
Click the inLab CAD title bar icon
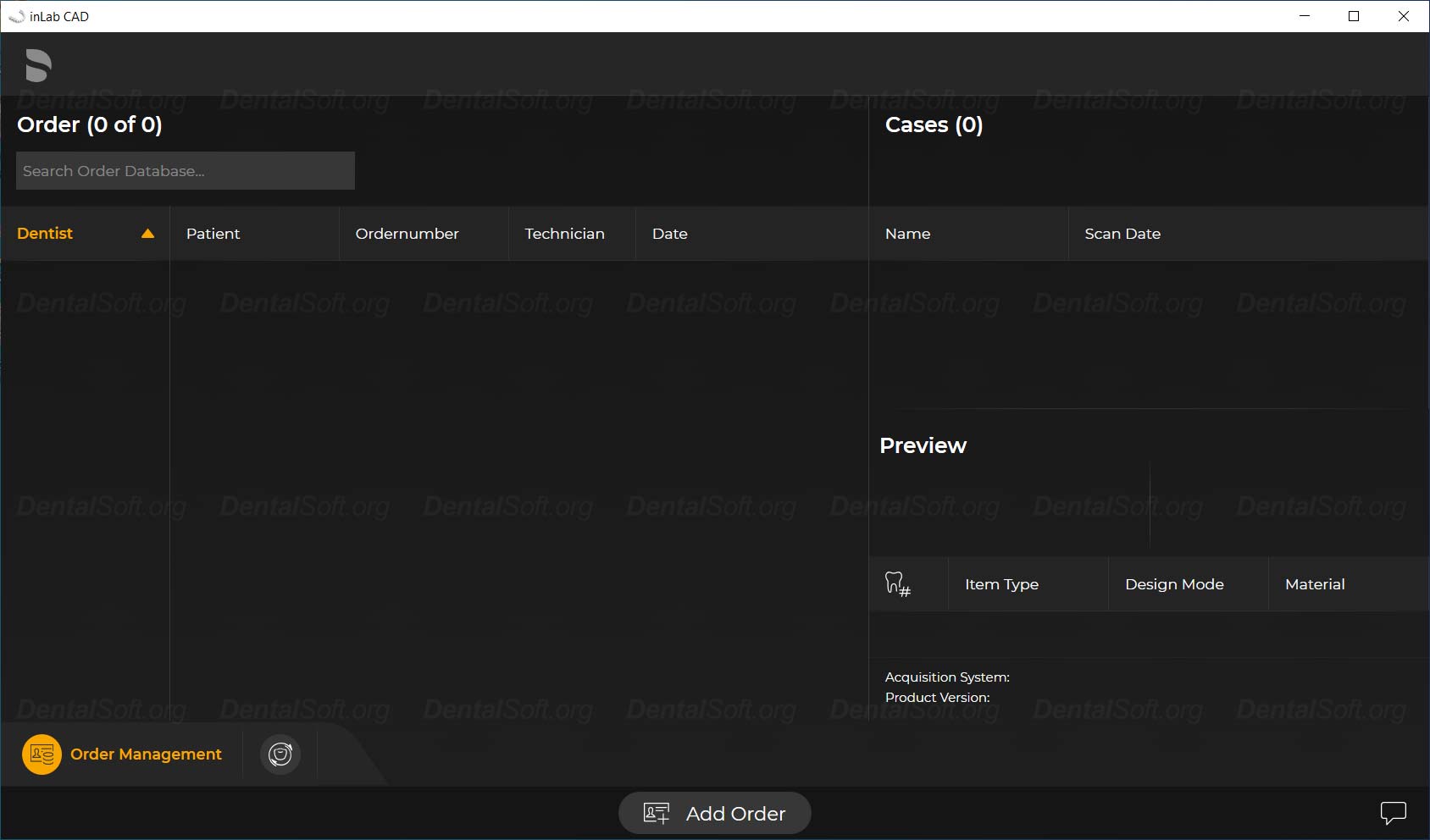(16, 16)
